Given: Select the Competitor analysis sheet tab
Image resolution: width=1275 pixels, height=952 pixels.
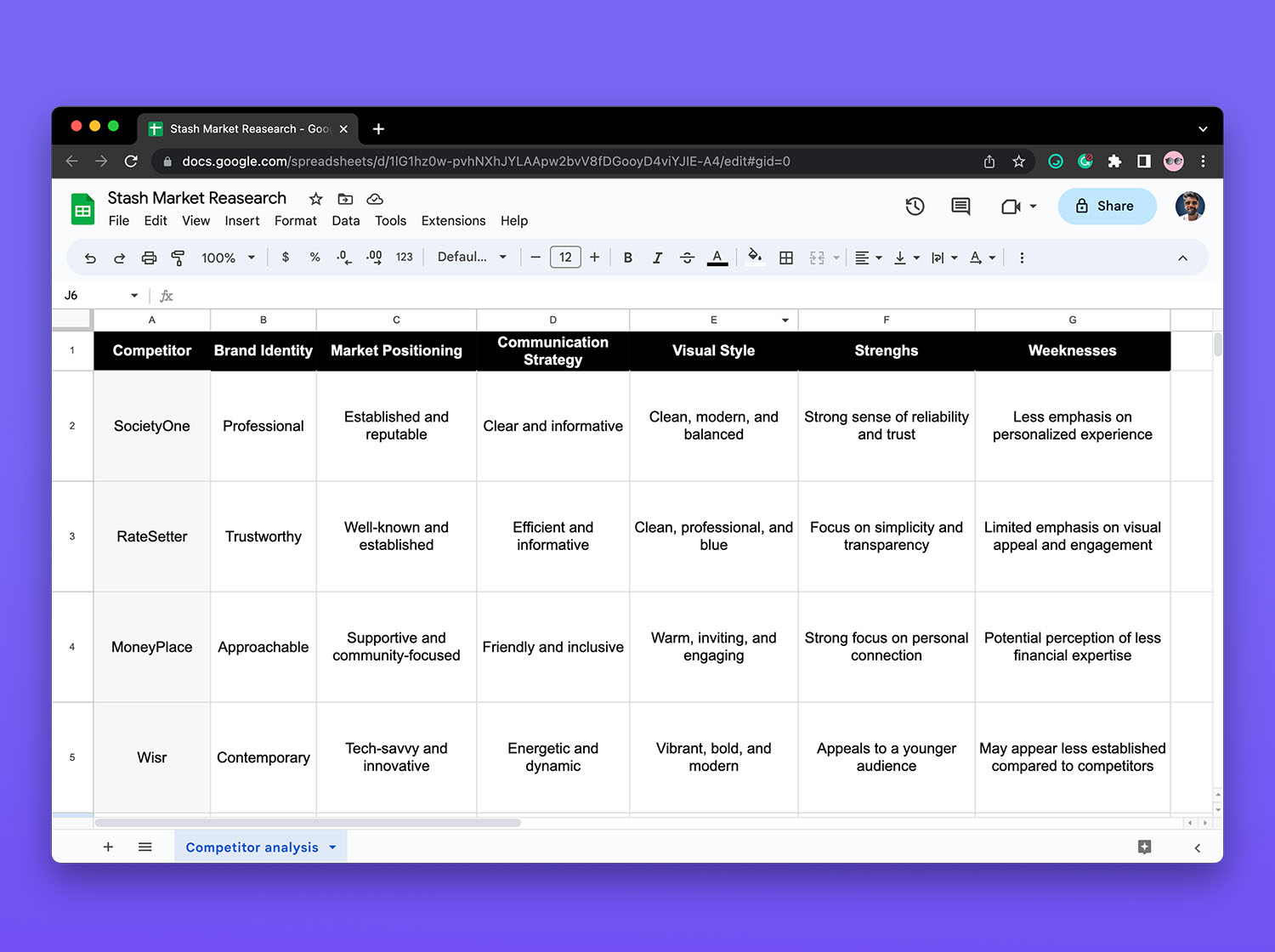Looking at the screenshot, I should tap(252, 847).
